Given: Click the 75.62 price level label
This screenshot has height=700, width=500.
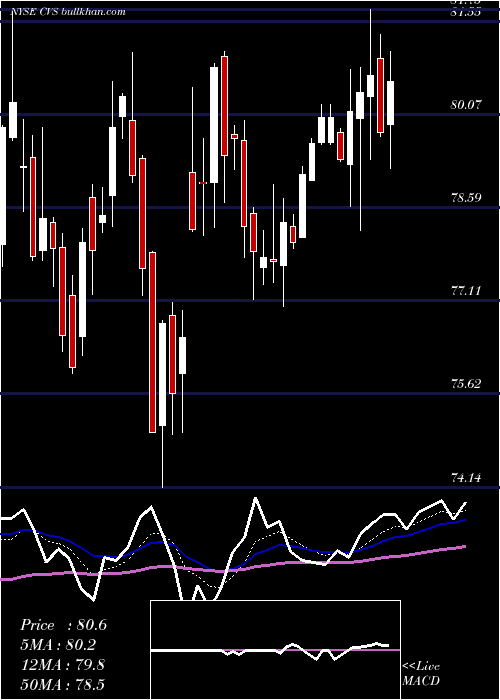Looking at the screenshot, I should (466, 384).
